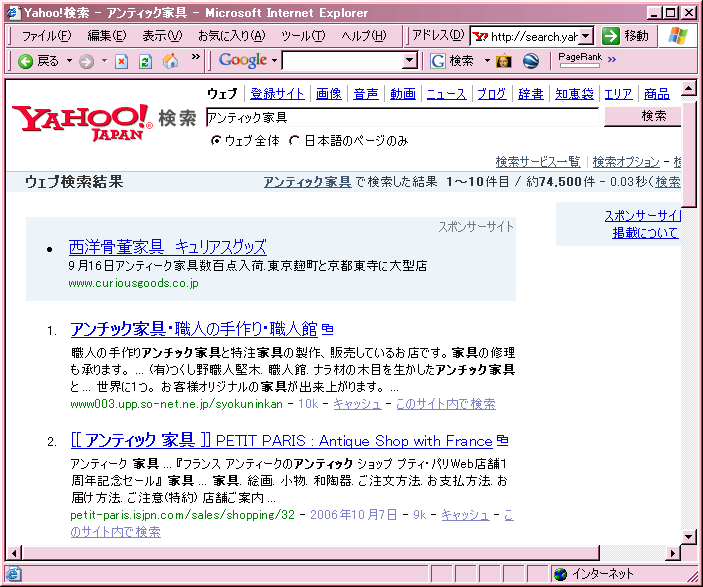Click the Yahoo favicon in the address bar

[480, 36]
